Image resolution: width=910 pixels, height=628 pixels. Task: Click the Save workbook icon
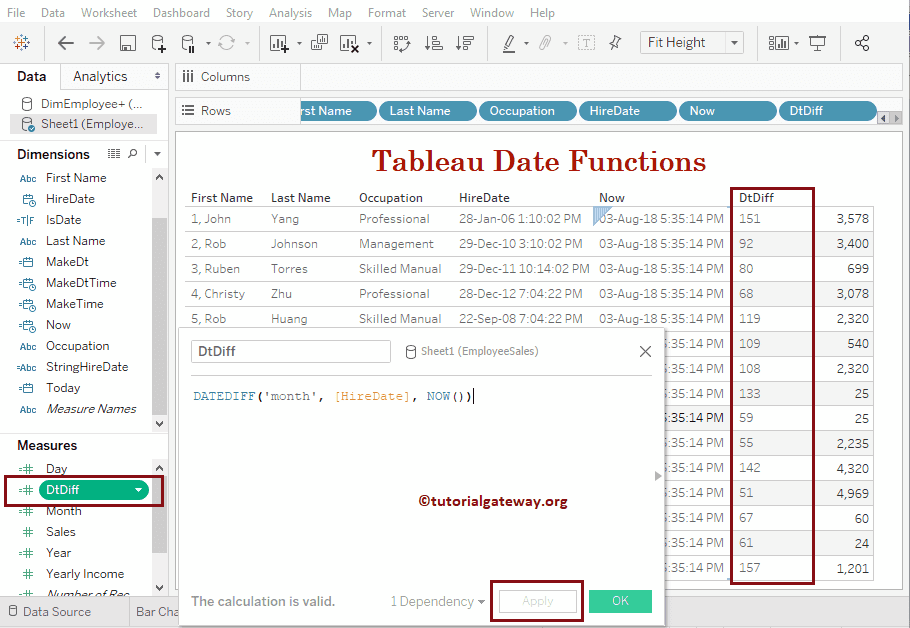coord(128,43)
